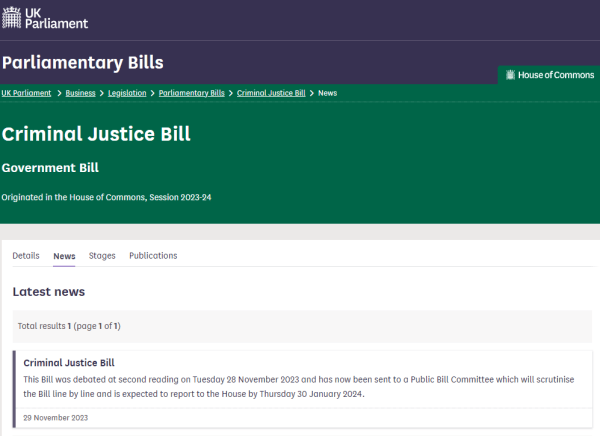Click the House of Commons portcullis icon
The width and height of the screenshot is (600, 436).
pyautogui.click(x=510, y=75)
